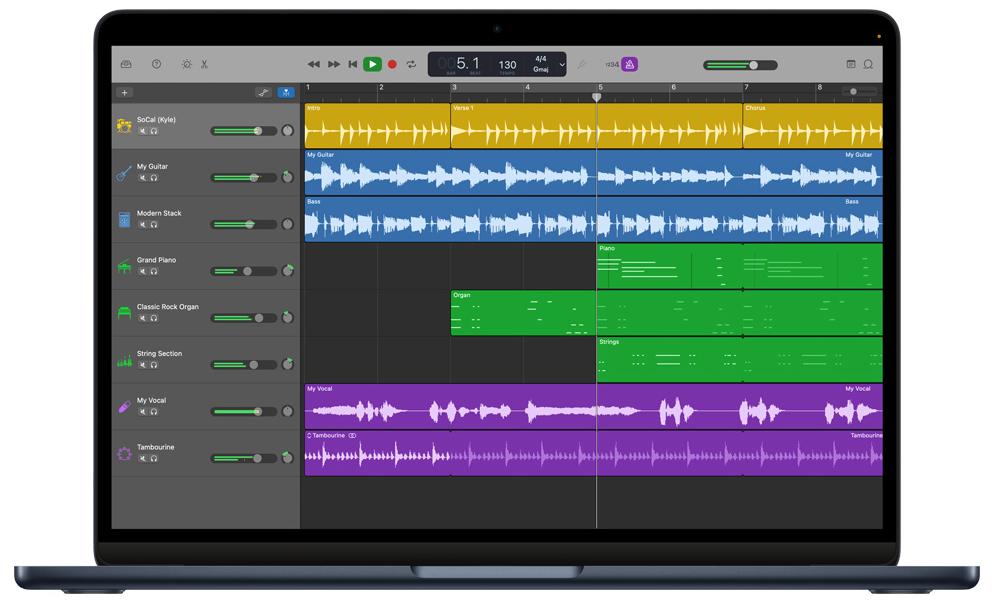Expand the LCD display mode dropdown
The height and width of the screenshot is (609, 1001).
point(562,65)
